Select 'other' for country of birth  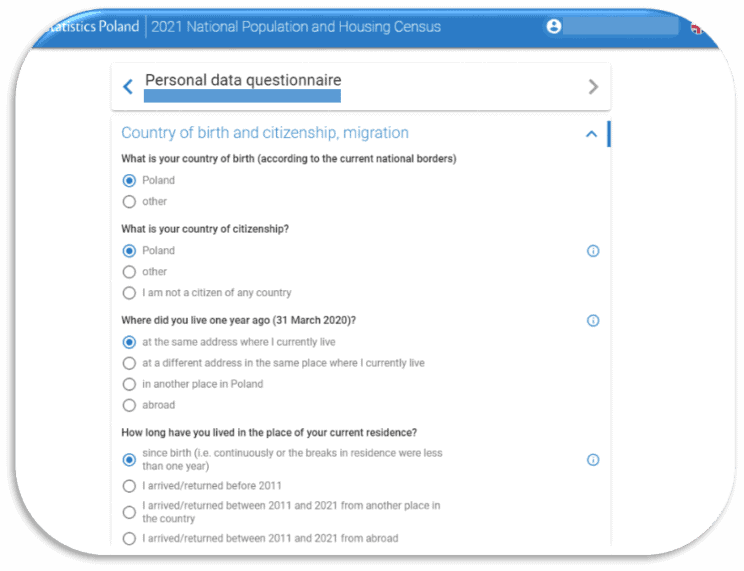click(129, 202)
